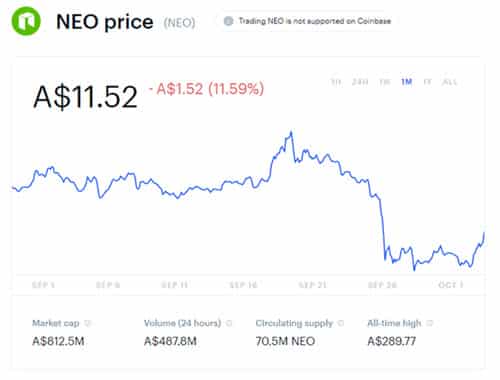Click the red A$1.52 (11.59%) change
Viewport: 500px width, 380px height.
(207, 89)
